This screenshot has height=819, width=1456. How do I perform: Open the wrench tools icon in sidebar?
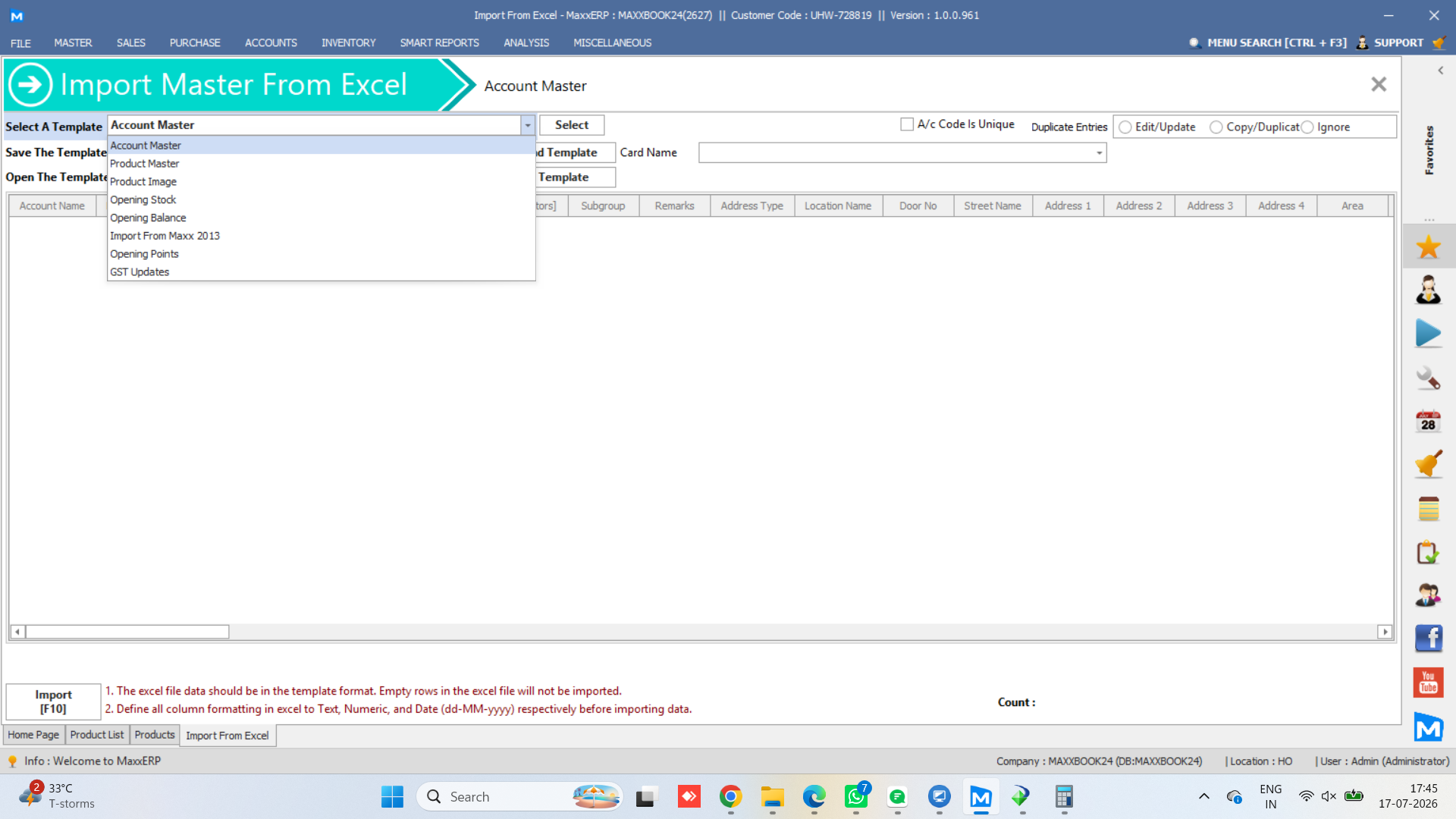[1428, 378]
